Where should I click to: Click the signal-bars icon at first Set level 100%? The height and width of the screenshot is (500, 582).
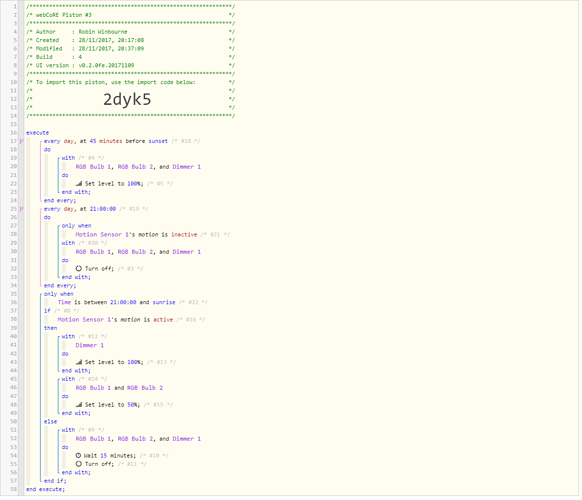79,184
